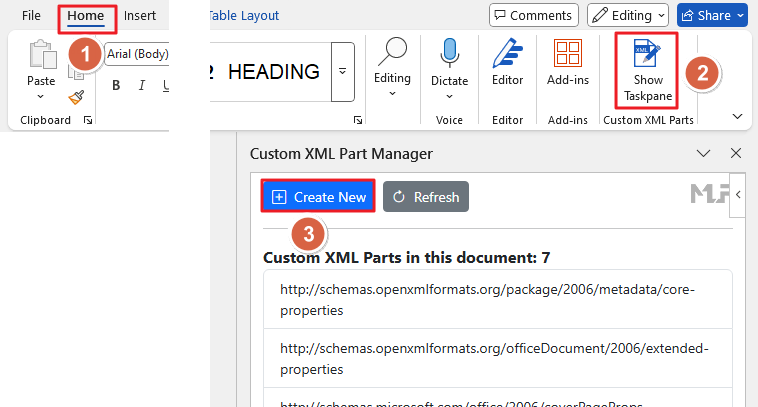
Task: Open the Table Layout tab
Action: pos(245,15)
